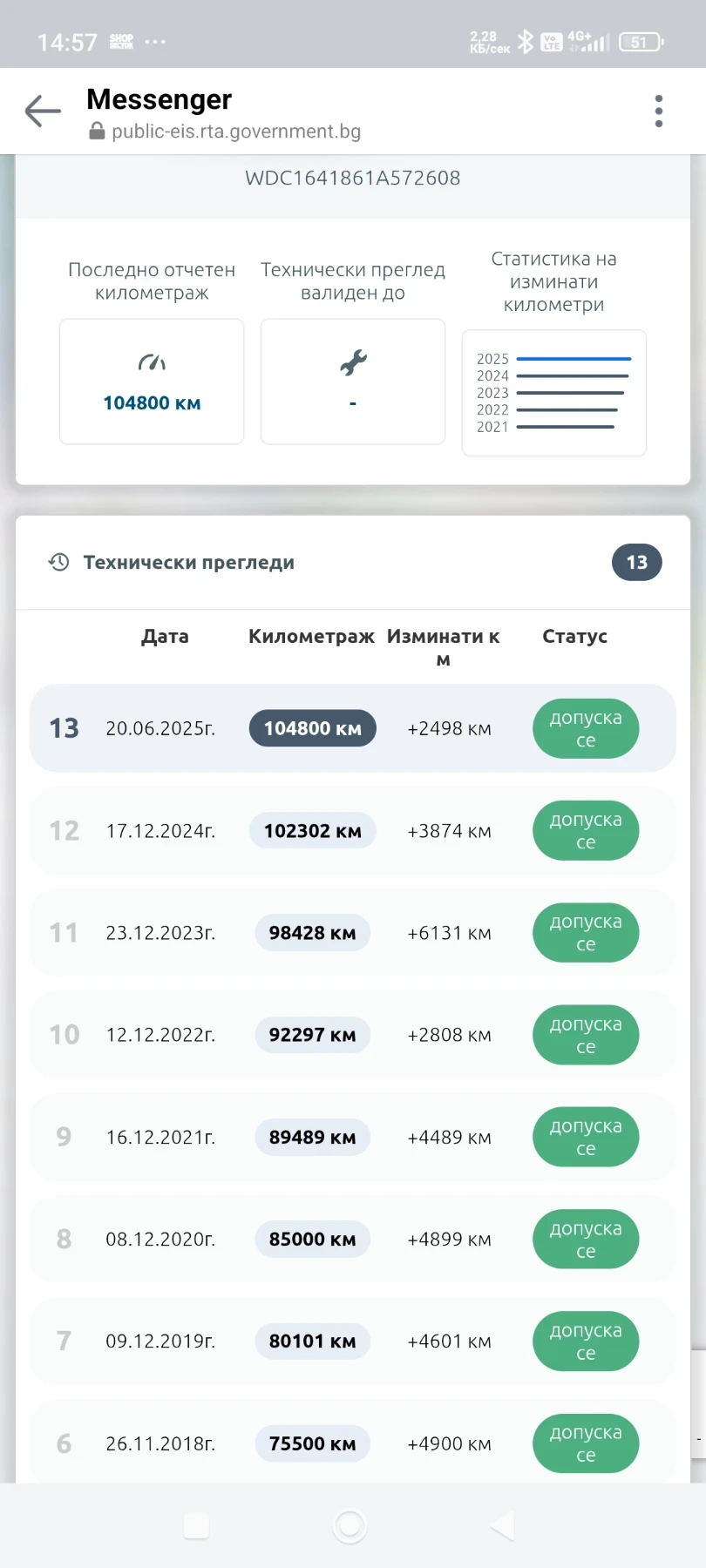706x1568 pixels.
Task: Tap the history clock icon beside Технически прегледи
Action: coord(58,562)
